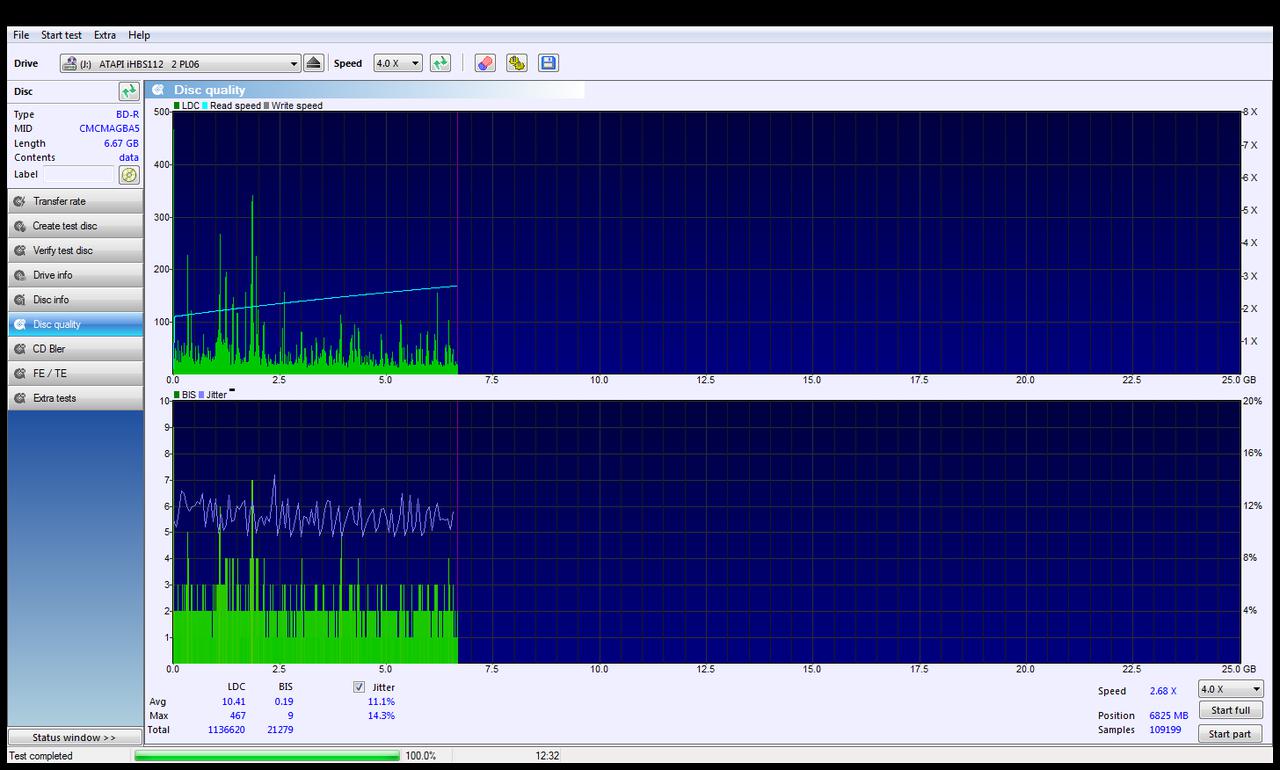Open the toolbar Speed dropdown
The image size is (1280, 770).
point(398,63)
